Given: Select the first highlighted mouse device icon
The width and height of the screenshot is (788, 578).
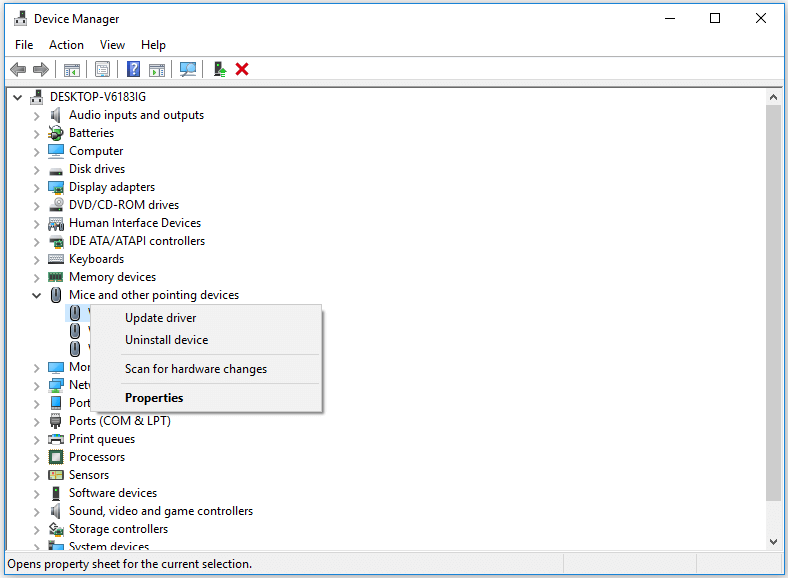Looking at the screenshot, I should coord(75,313).
